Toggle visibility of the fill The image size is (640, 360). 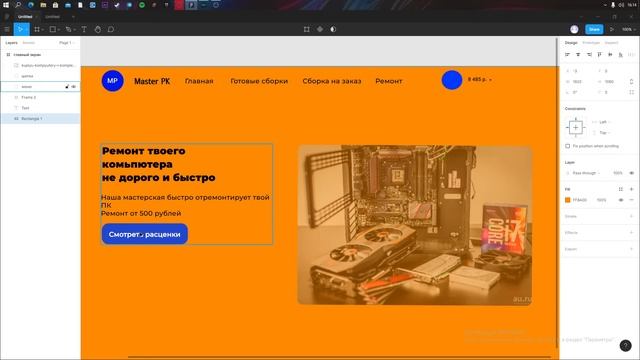pos(621,200)
